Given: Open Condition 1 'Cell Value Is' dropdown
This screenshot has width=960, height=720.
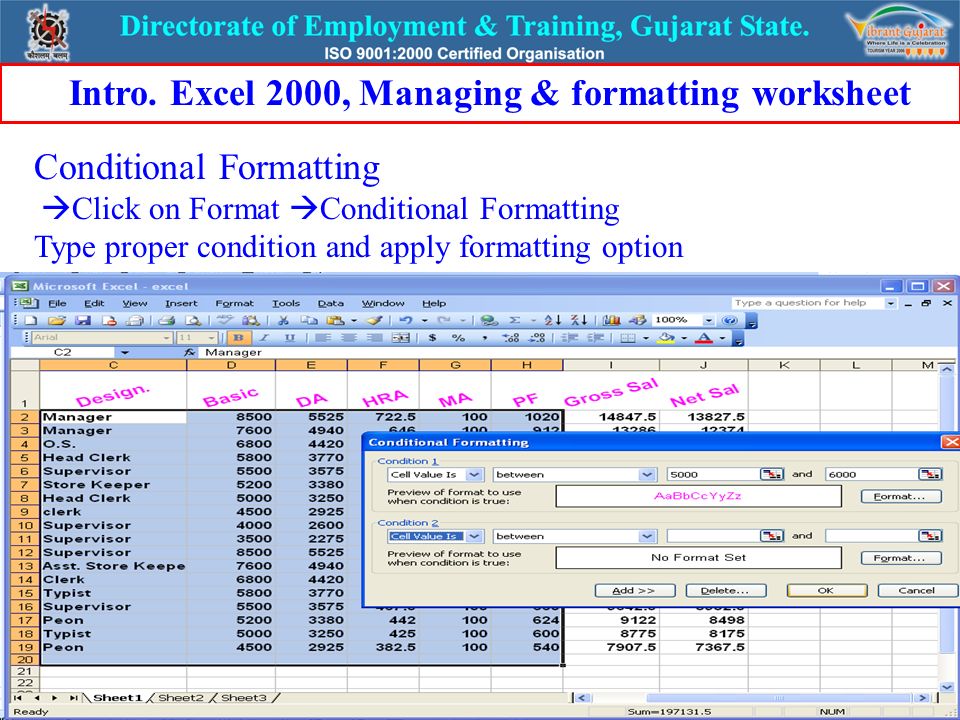Looking at the screenshot, I should click(474, 474).
